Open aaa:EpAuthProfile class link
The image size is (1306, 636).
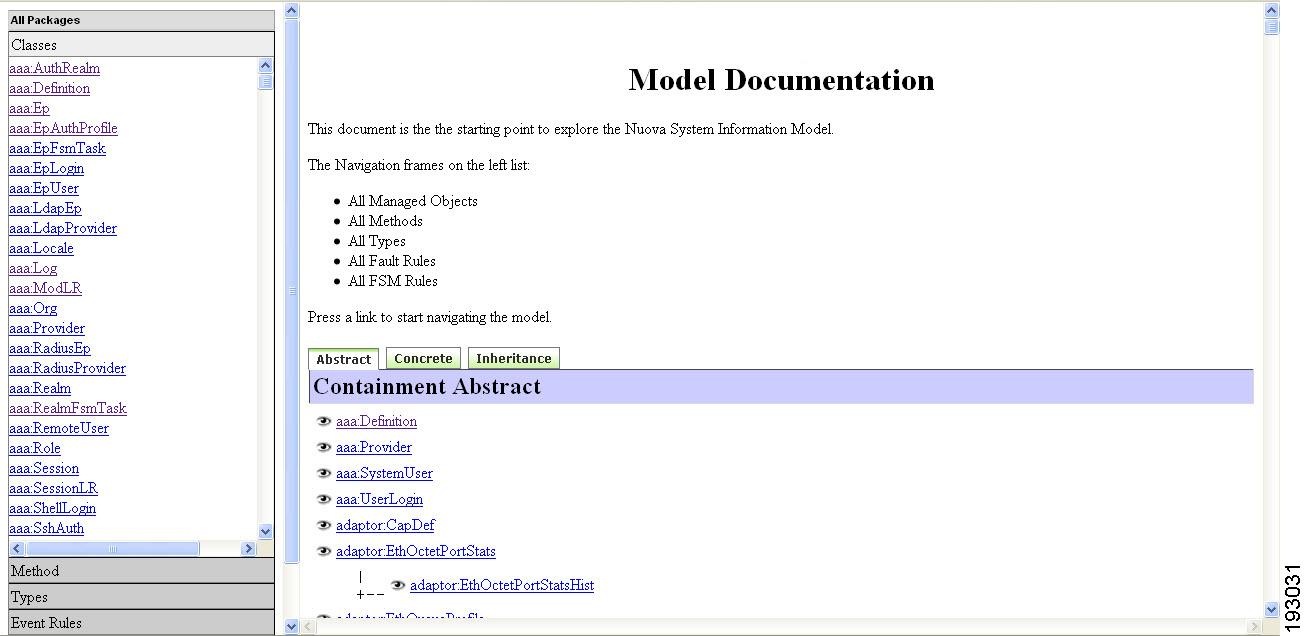[63, 128]
